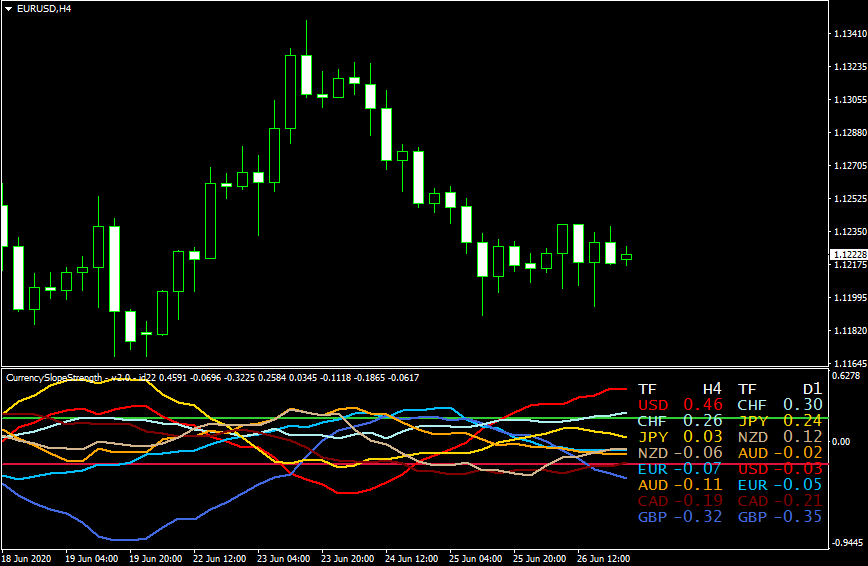Click the 0.6278 indicator scale value
This screenshot has height=566, width=868.
click(848, 376)
